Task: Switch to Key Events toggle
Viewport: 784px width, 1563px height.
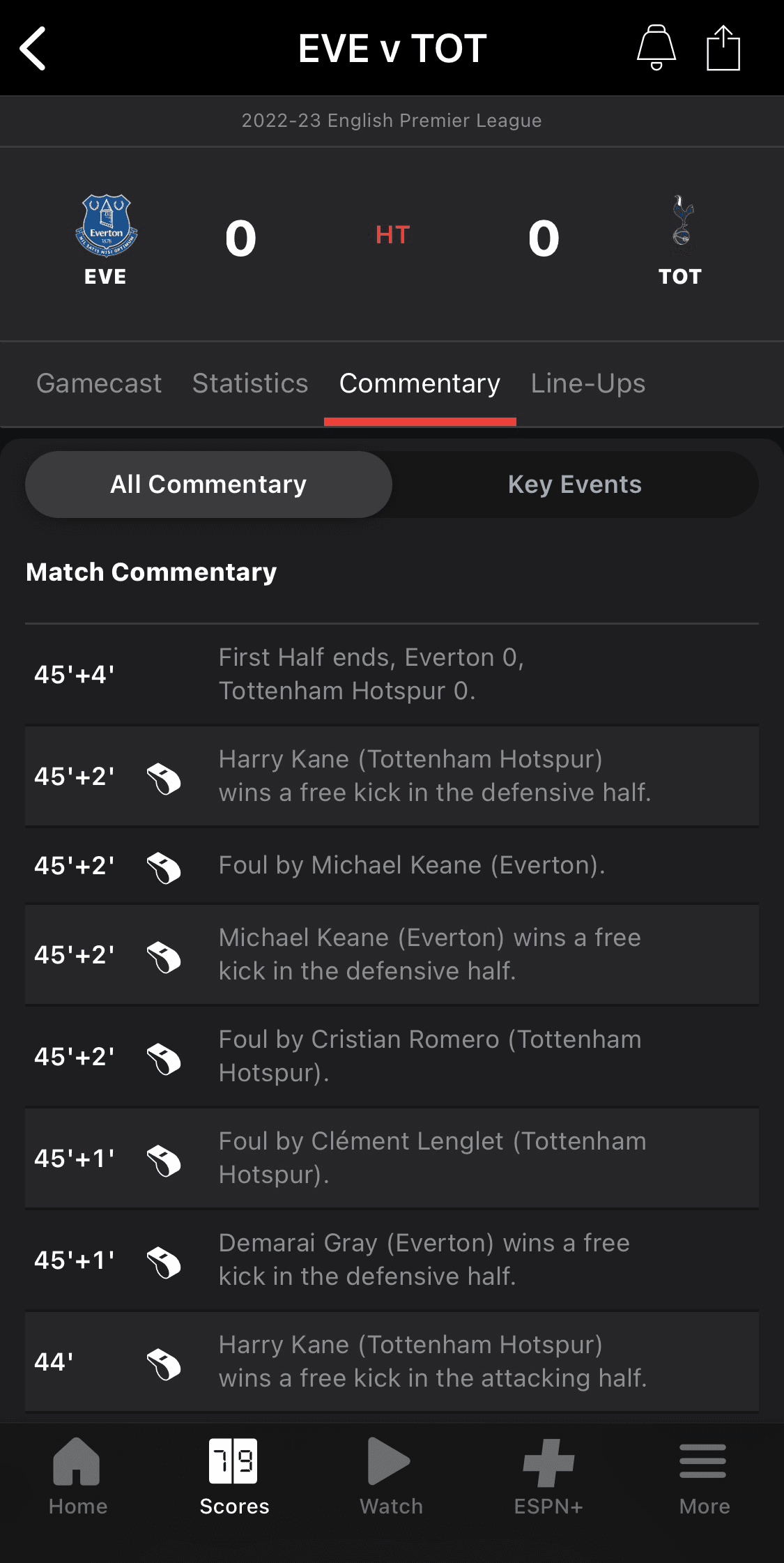Action: (575, 485)
